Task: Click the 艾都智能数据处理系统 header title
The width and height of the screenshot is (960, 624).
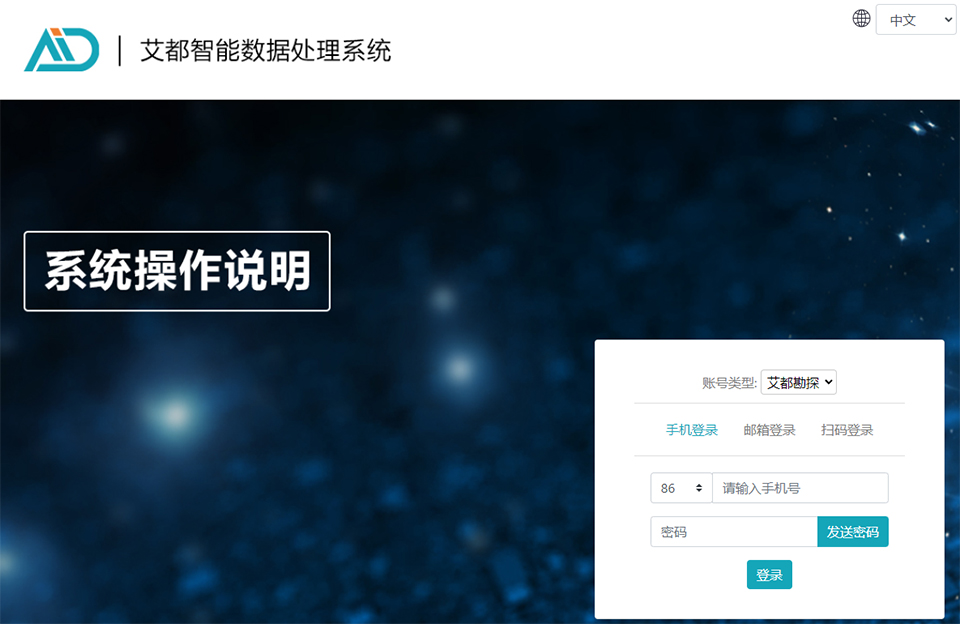Action: pos(266,50)
